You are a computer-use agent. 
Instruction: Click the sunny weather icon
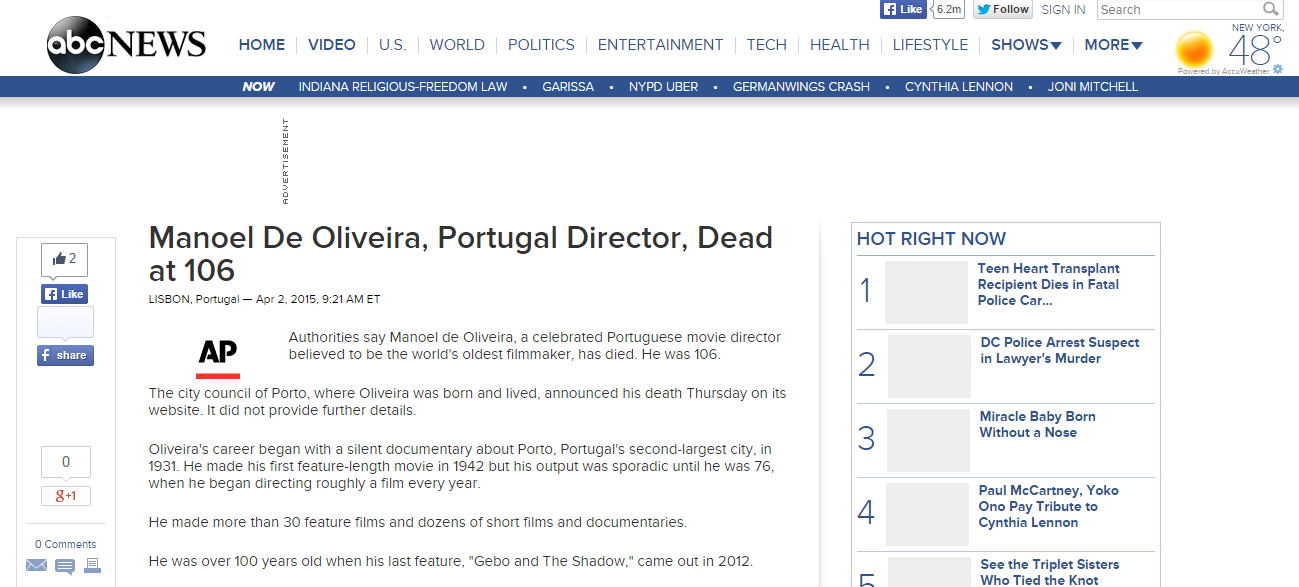point(1194,49)
